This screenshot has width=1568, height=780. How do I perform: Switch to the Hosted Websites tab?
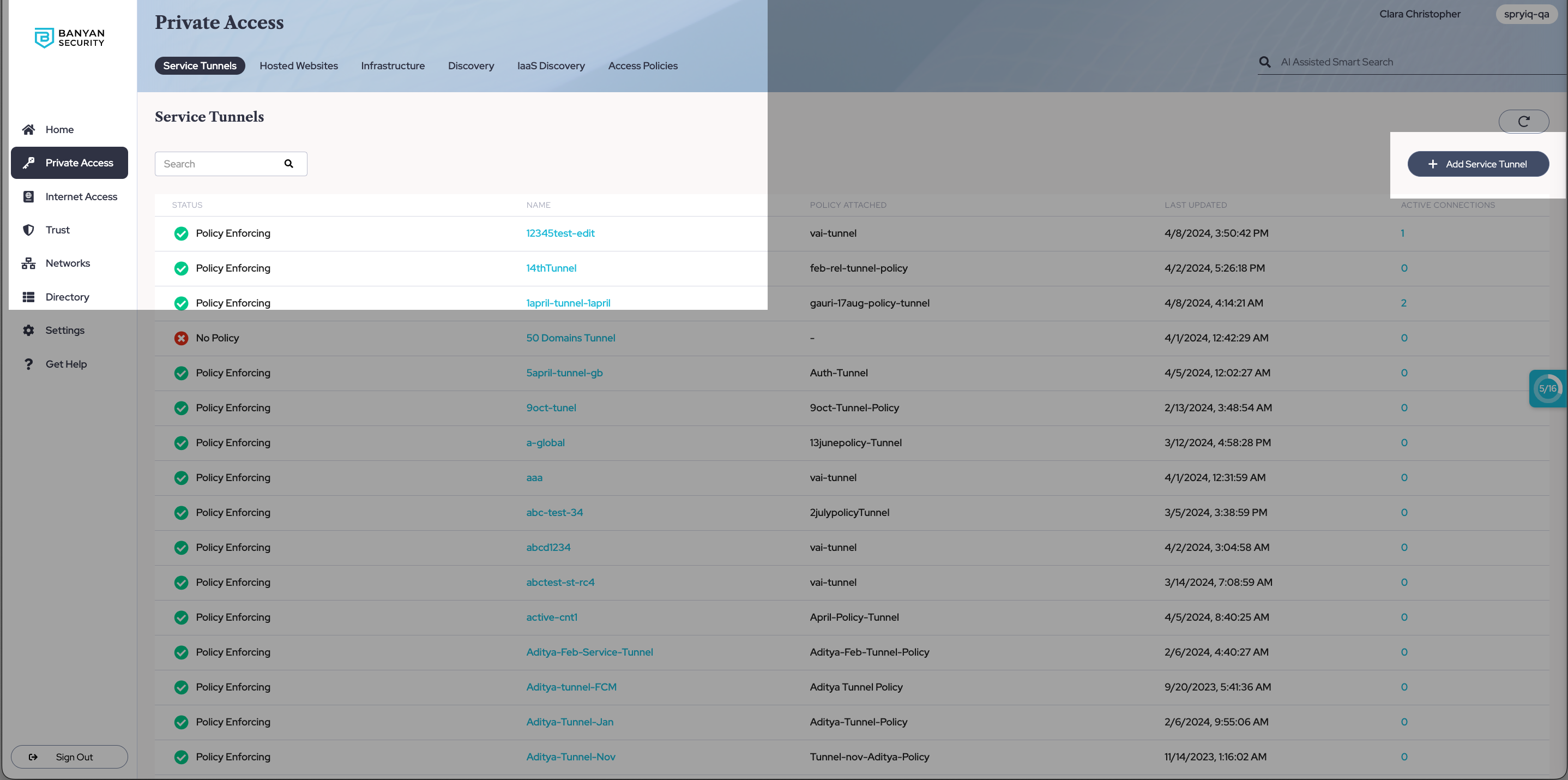[x=298, y=66]
